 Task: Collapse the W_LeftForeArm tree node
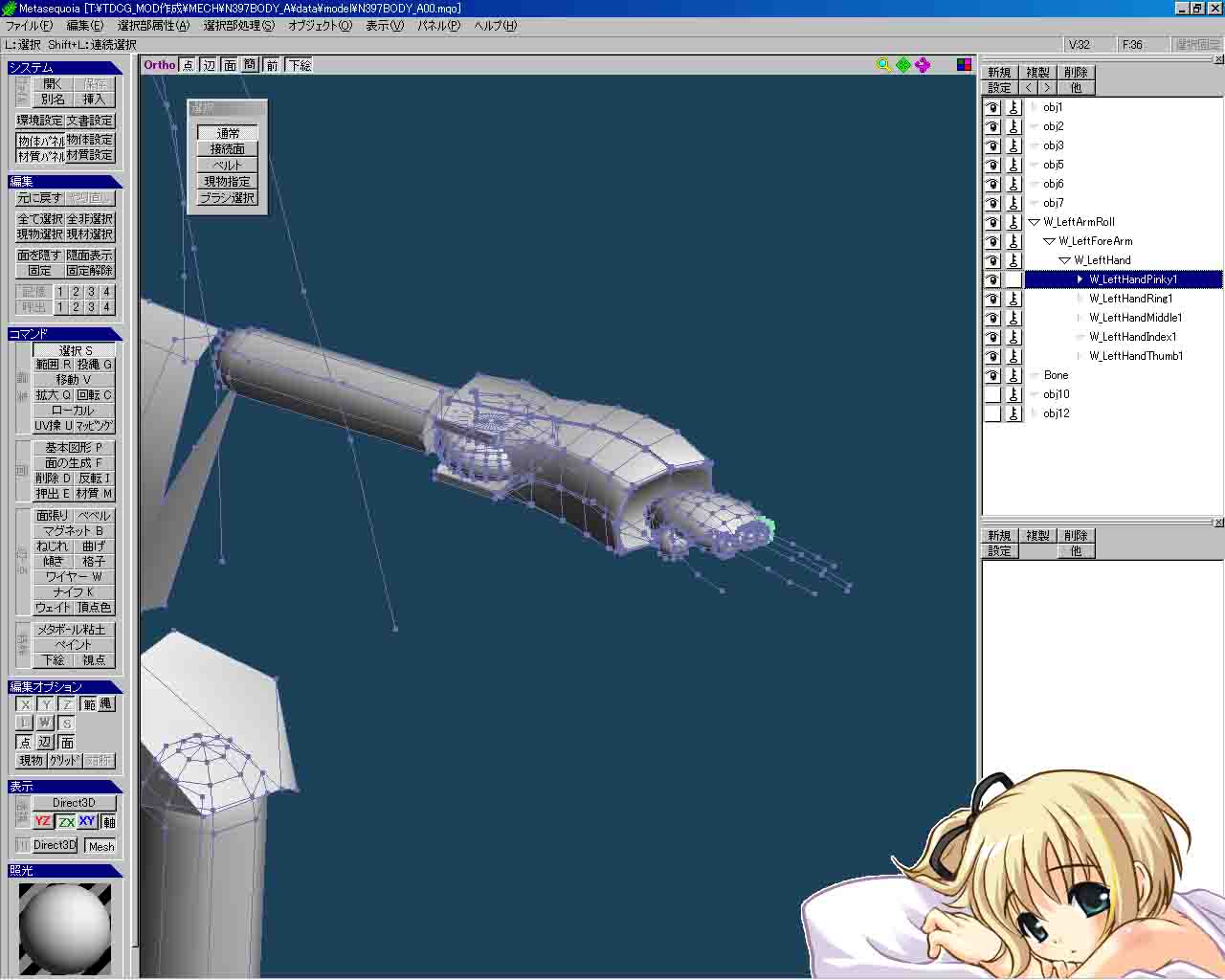click(x=1049, y=241)
